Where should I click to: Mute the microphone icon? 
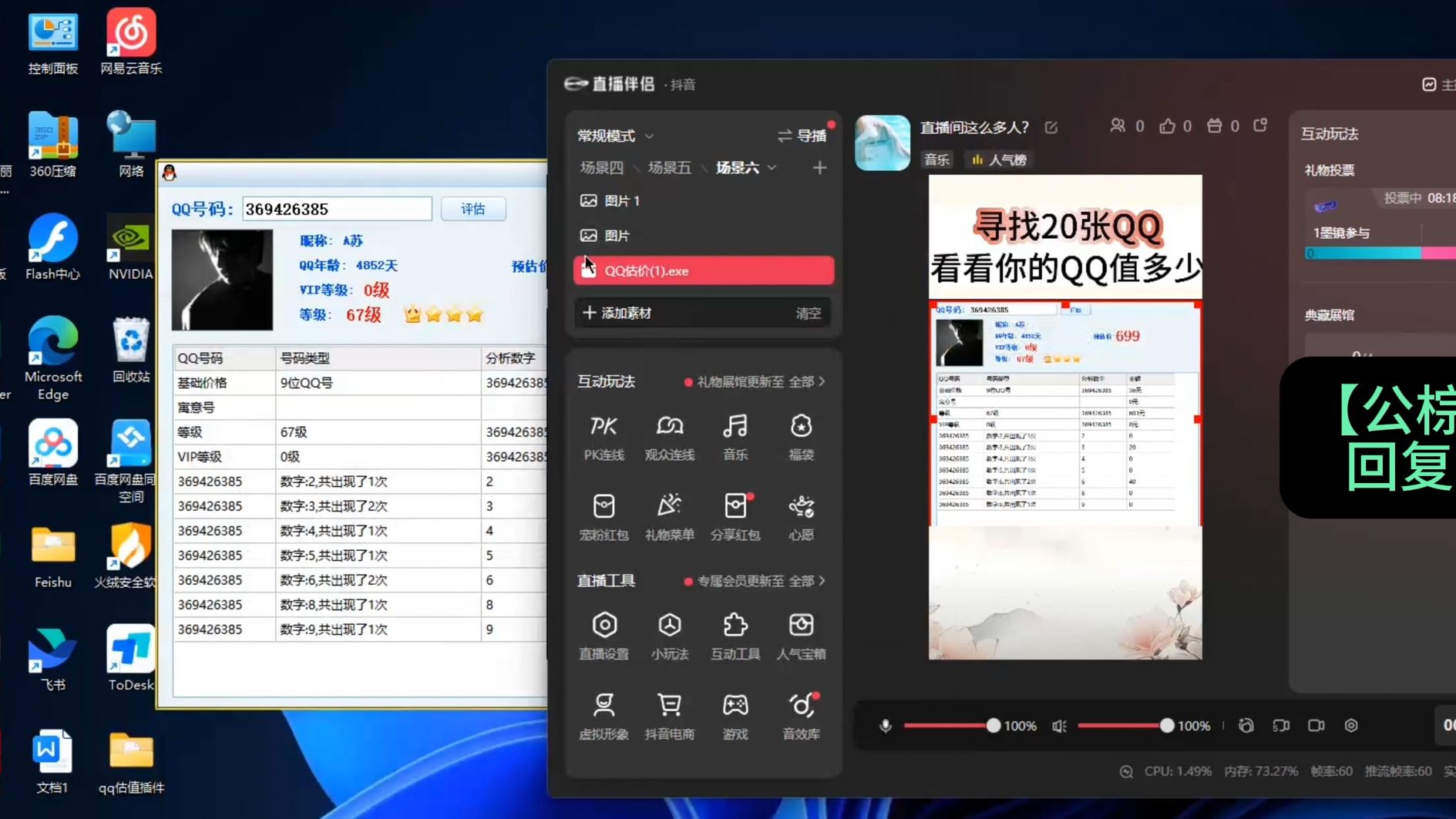point(885,726)
